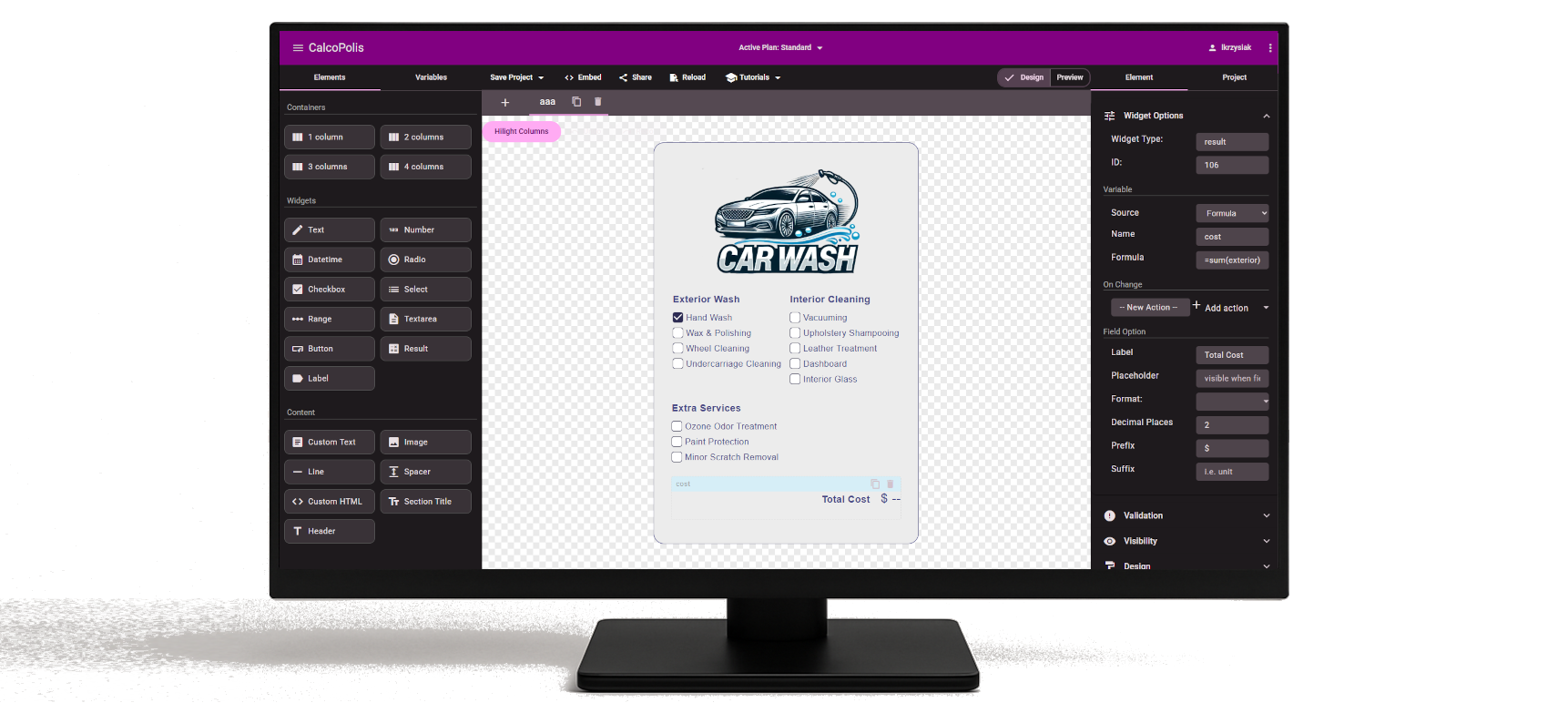Open the three-dot user options menu

pos(1270,47)
